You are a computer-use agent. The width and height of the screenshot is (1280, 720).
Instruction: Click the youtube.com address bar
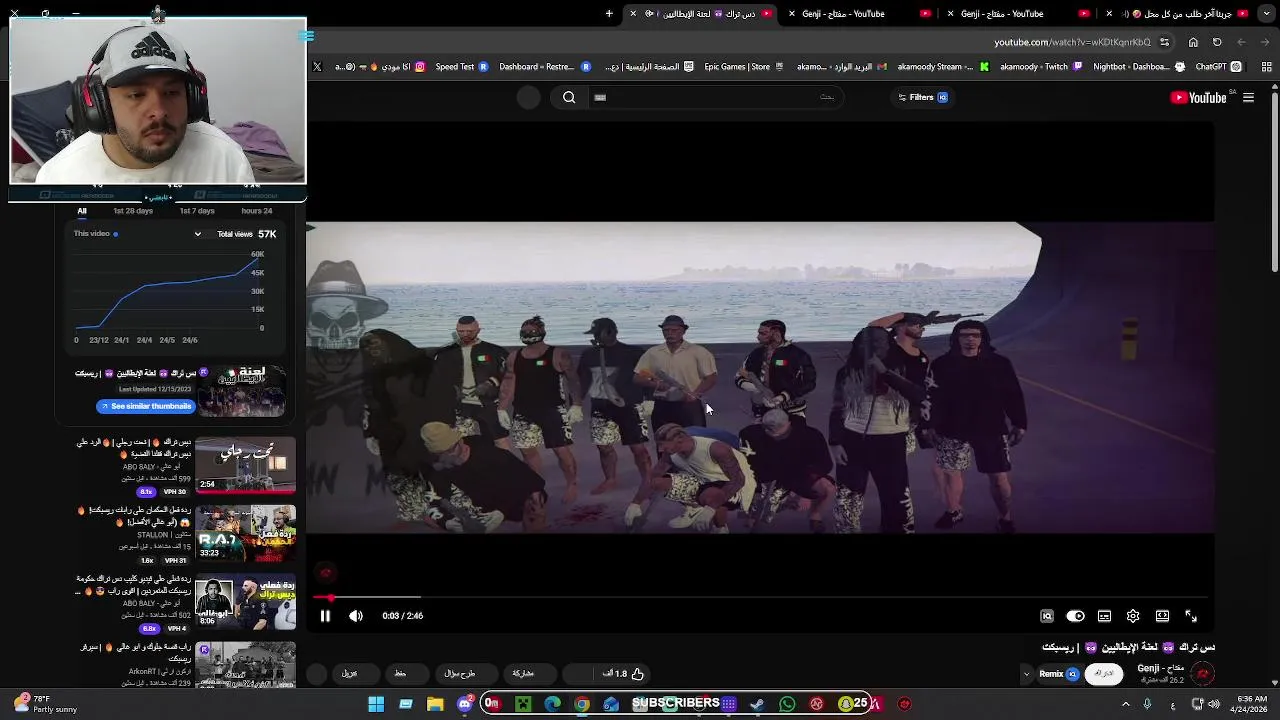pos(1071,42)
